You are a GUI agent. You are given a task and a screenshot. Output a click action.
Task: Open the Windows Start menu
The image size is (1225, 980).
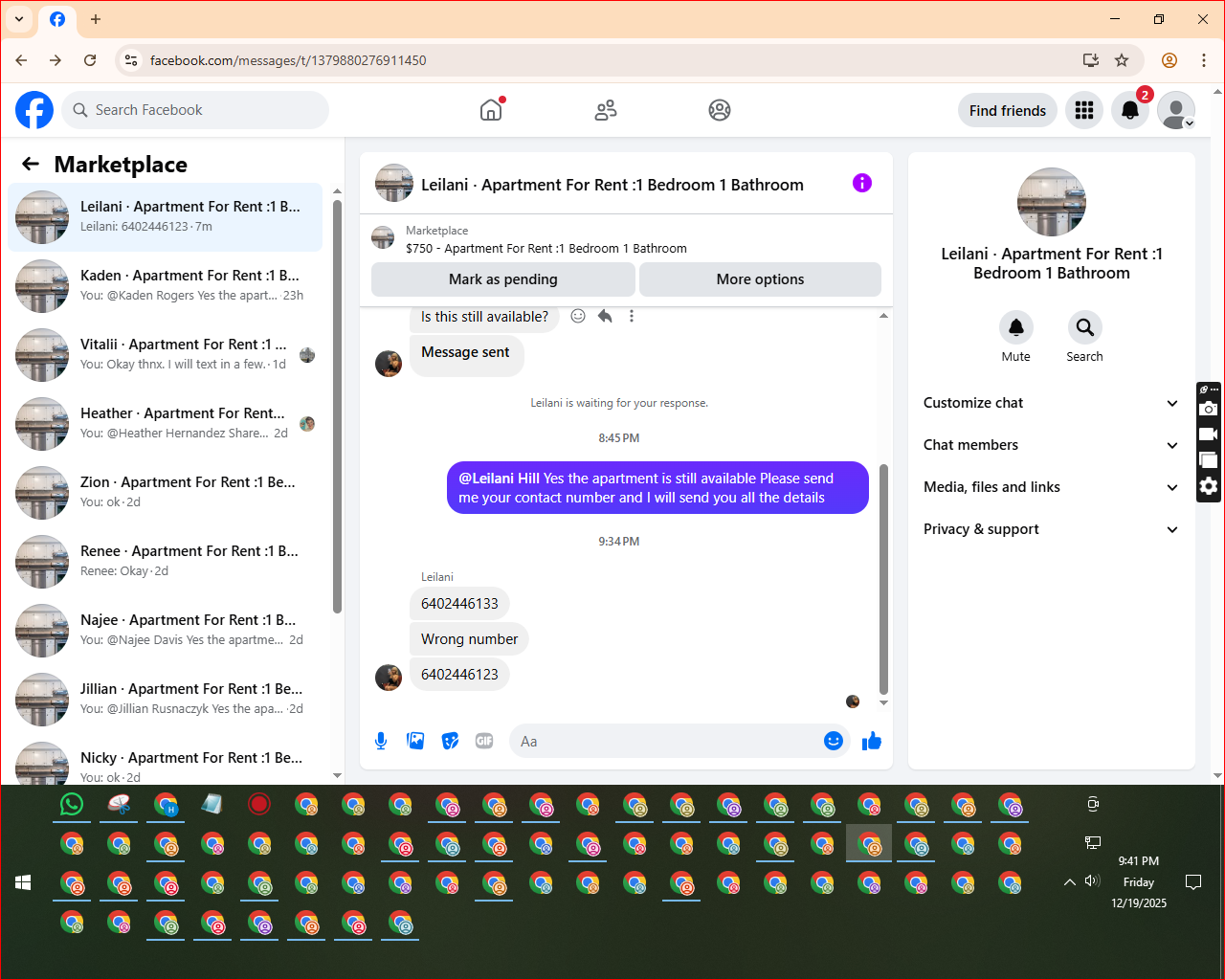tap(24, 882)
